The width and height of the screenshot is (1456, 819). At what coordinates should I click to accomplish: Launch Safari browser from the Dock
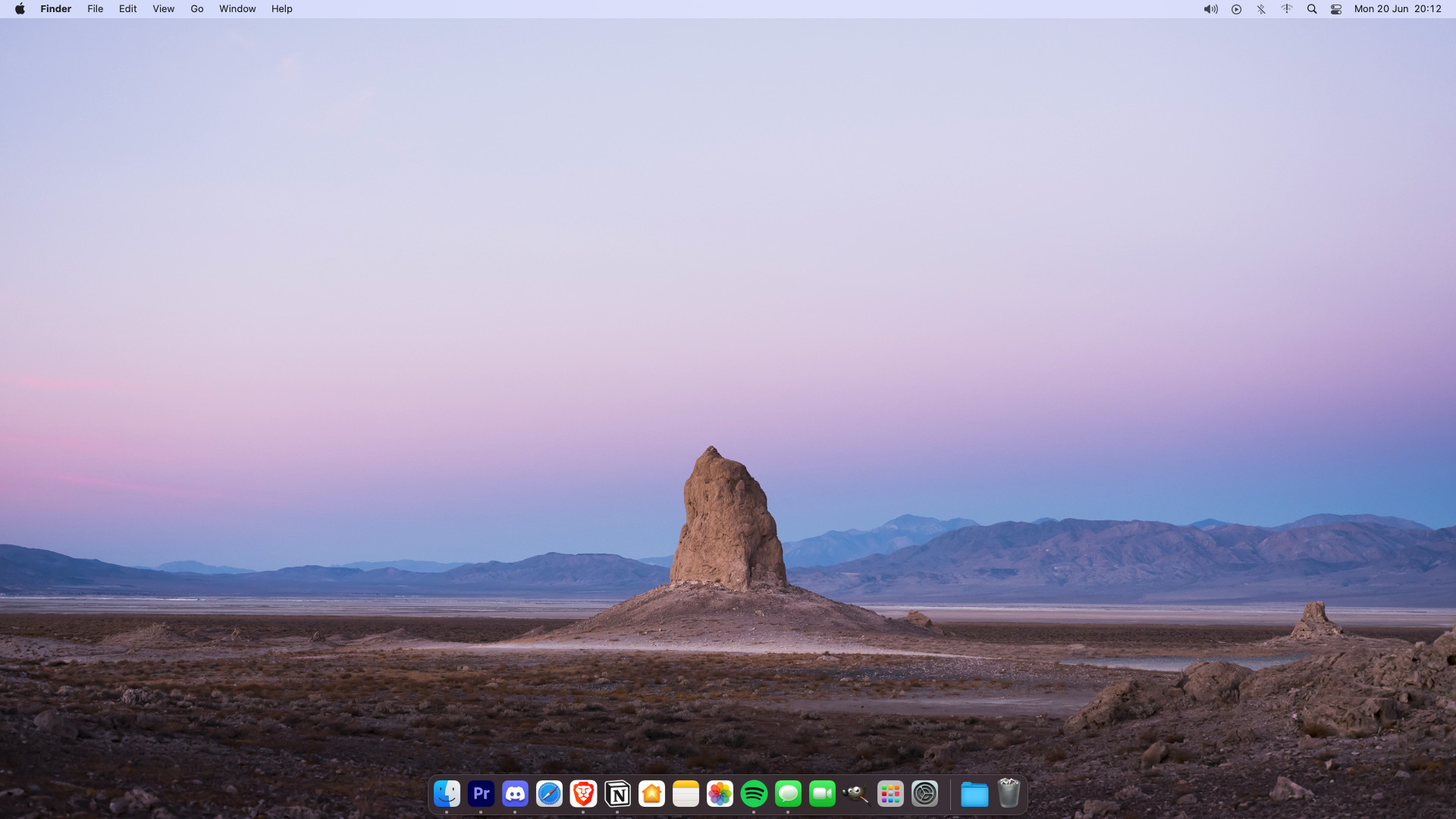click(549, 794)
